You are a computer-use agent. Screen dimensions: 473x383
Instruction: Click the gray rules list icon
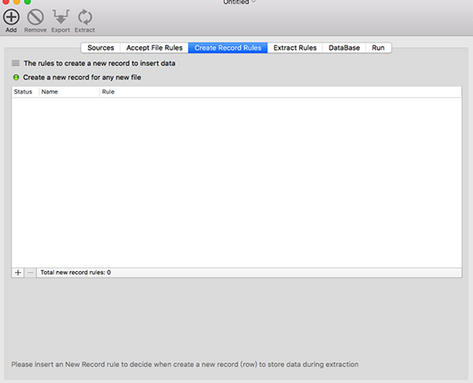(15, 63)
